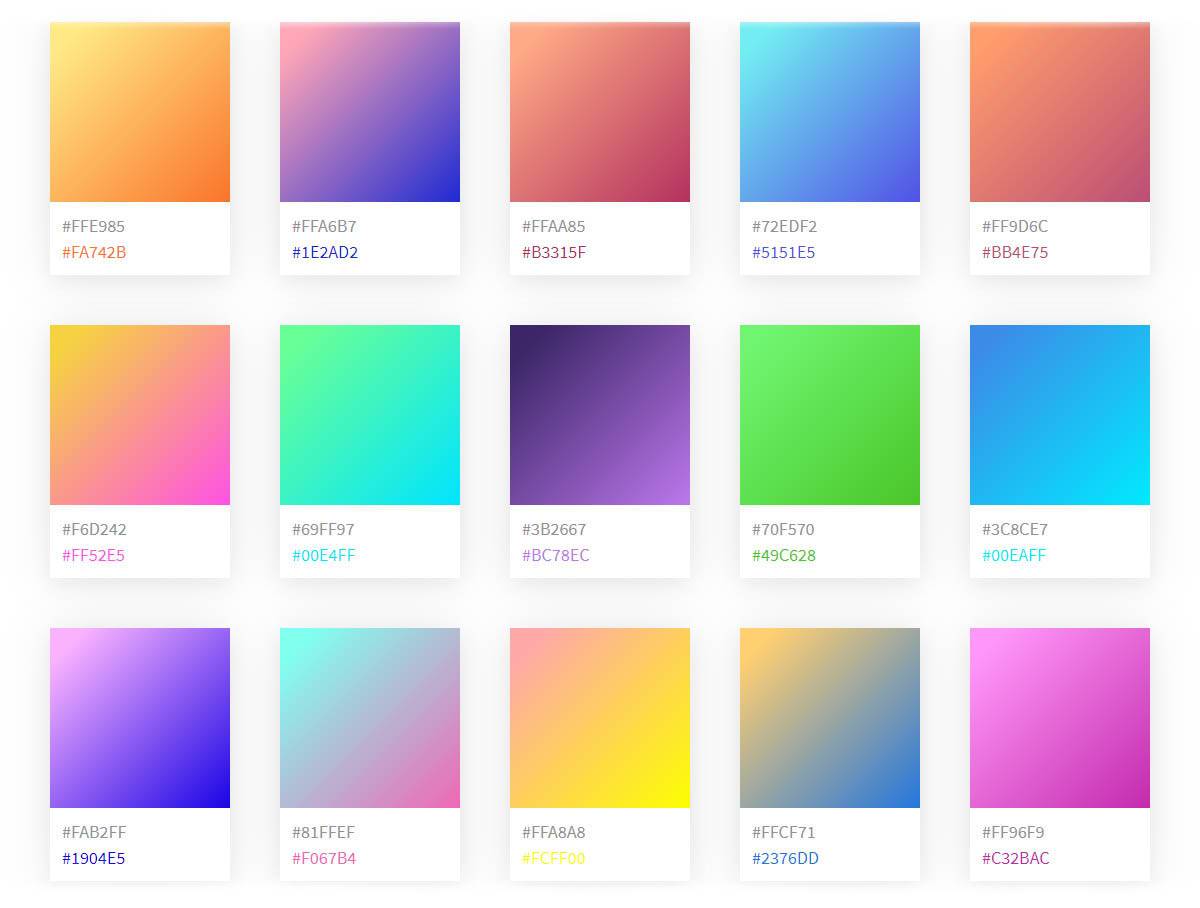Click the gray hex code #3B2667
Screen dimensions: 1200x908
click(554, 530)
